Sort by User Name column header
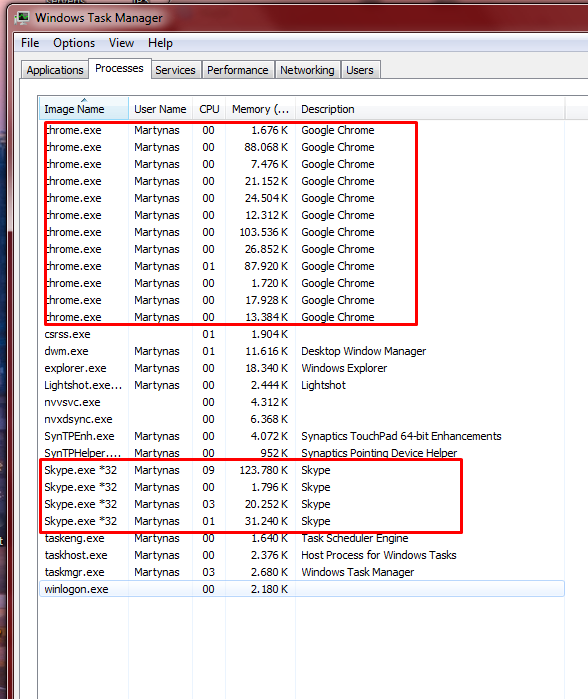The height and width of the screenshot is (699, 588). (160, 109)
